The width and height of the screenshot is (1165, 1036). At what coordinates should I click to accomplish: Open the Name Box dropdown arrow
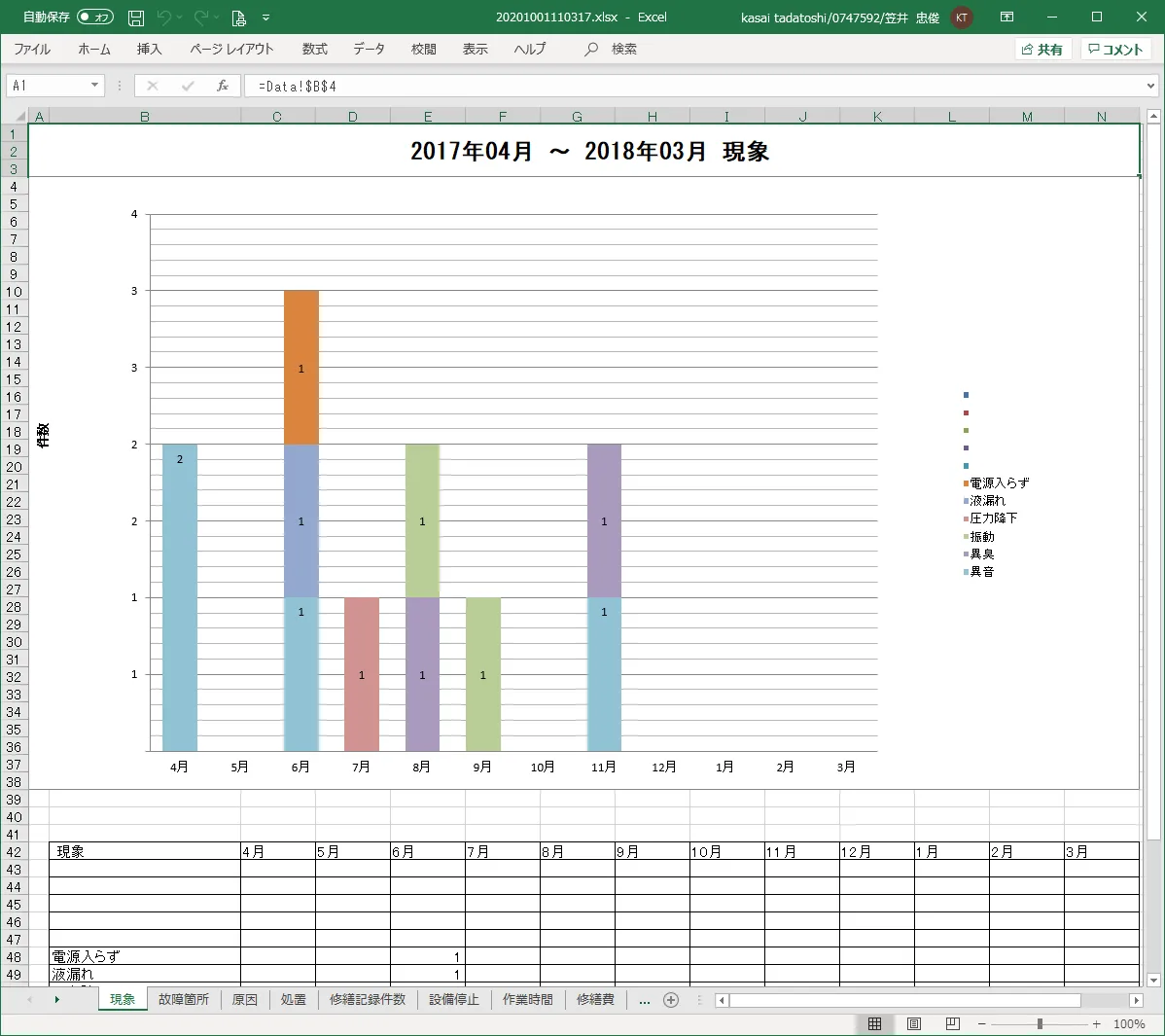coord(94,86)
